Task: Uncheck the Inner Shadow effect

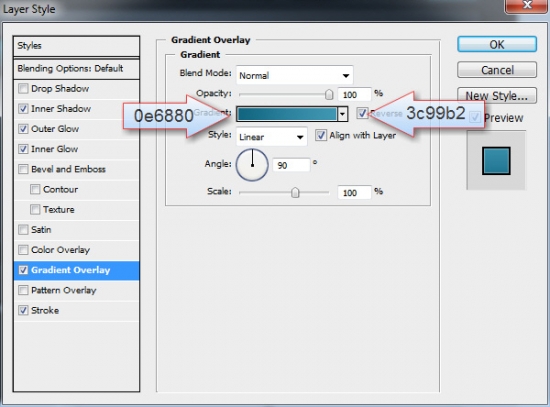Action: pos(23,109)
